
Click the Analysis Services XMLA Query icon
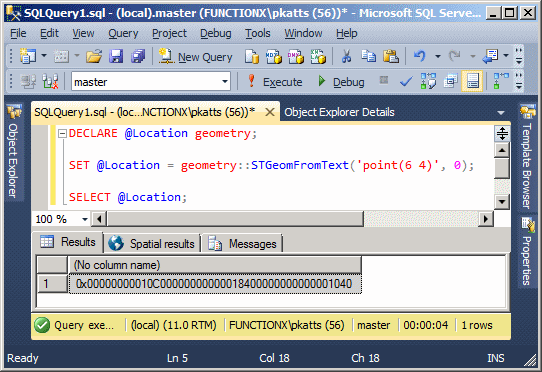(x=318, y=56)
